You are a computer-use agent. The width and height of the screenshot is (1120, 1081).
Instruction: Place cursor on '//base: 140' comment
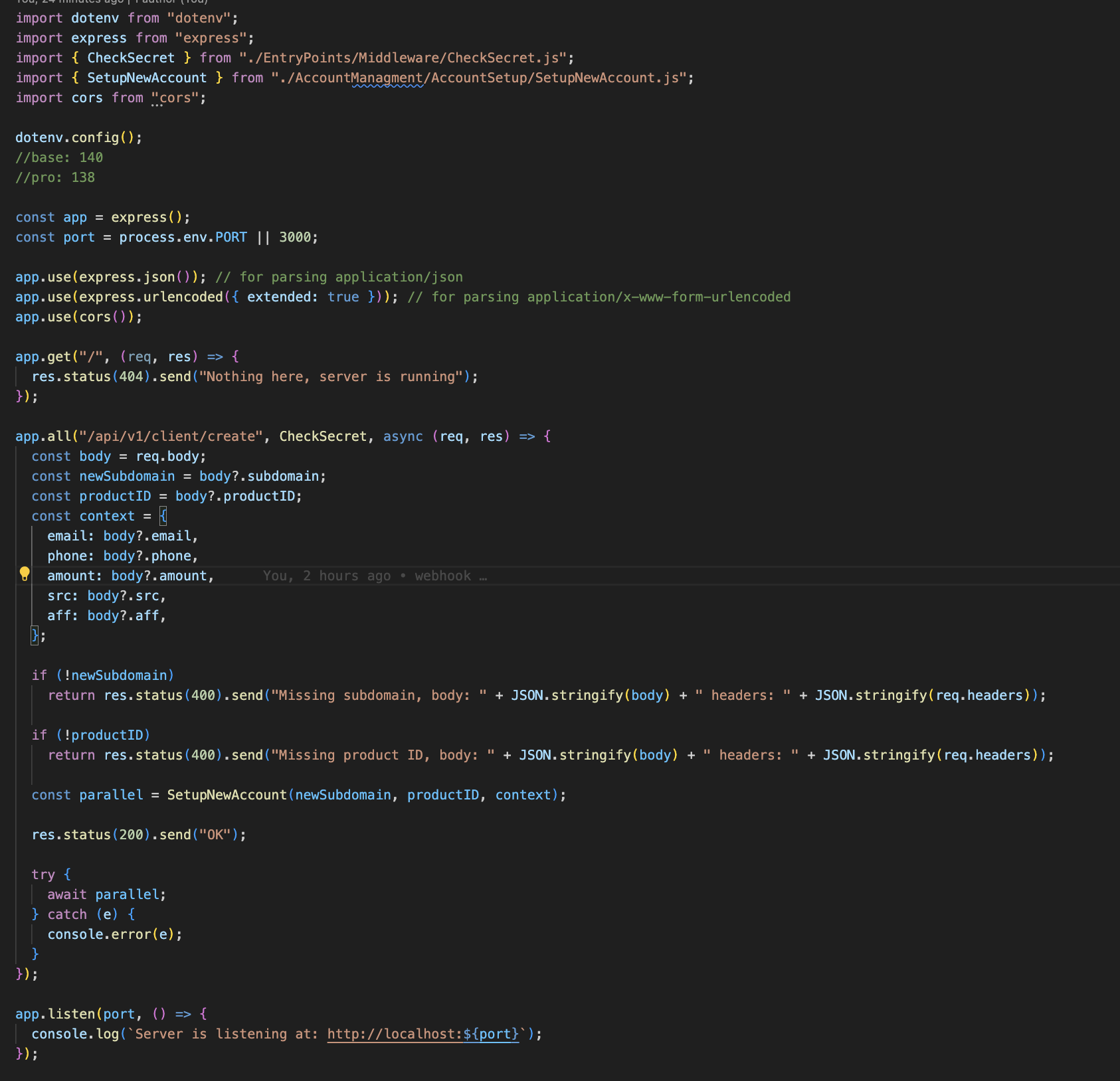coord(59,157)
